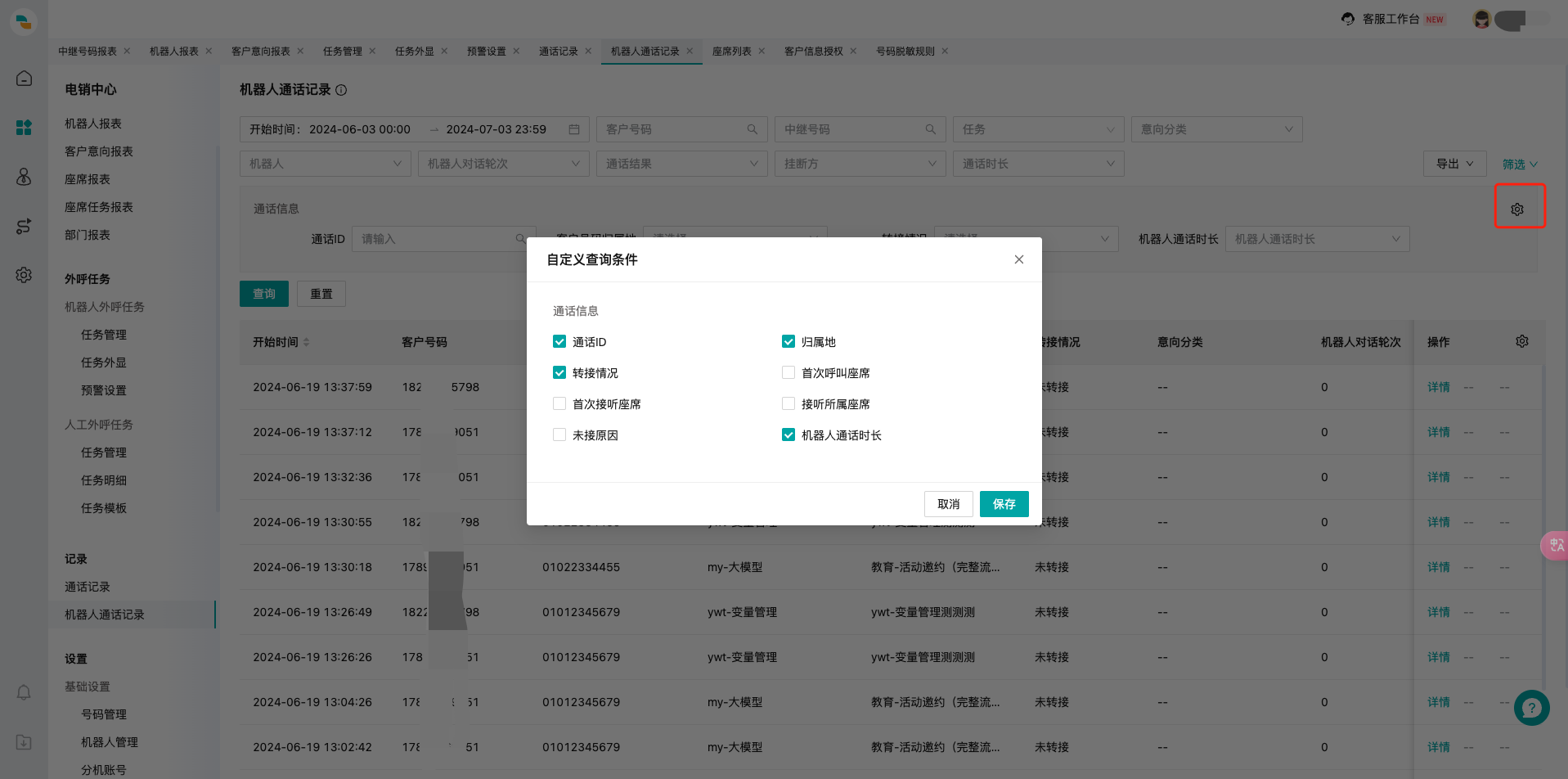This screenshot has width=1568, height=779.
Task: Open the 任务 dropdown filter
Action: tap(1039, 129)
